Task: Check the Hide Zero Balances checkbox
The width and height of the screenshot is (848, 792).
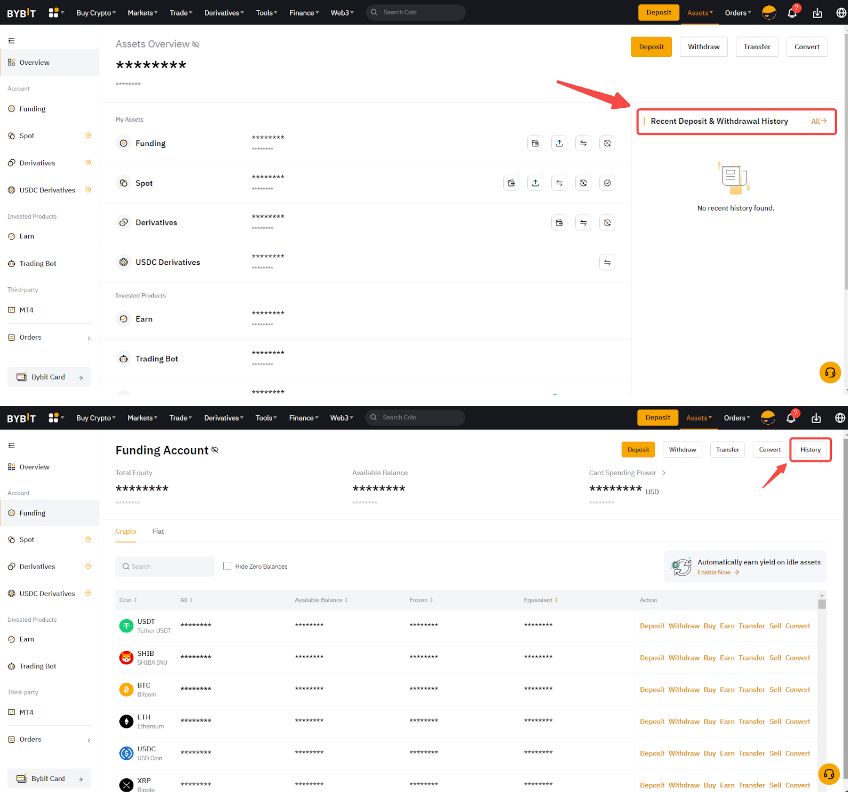Action: click(228, 566)
